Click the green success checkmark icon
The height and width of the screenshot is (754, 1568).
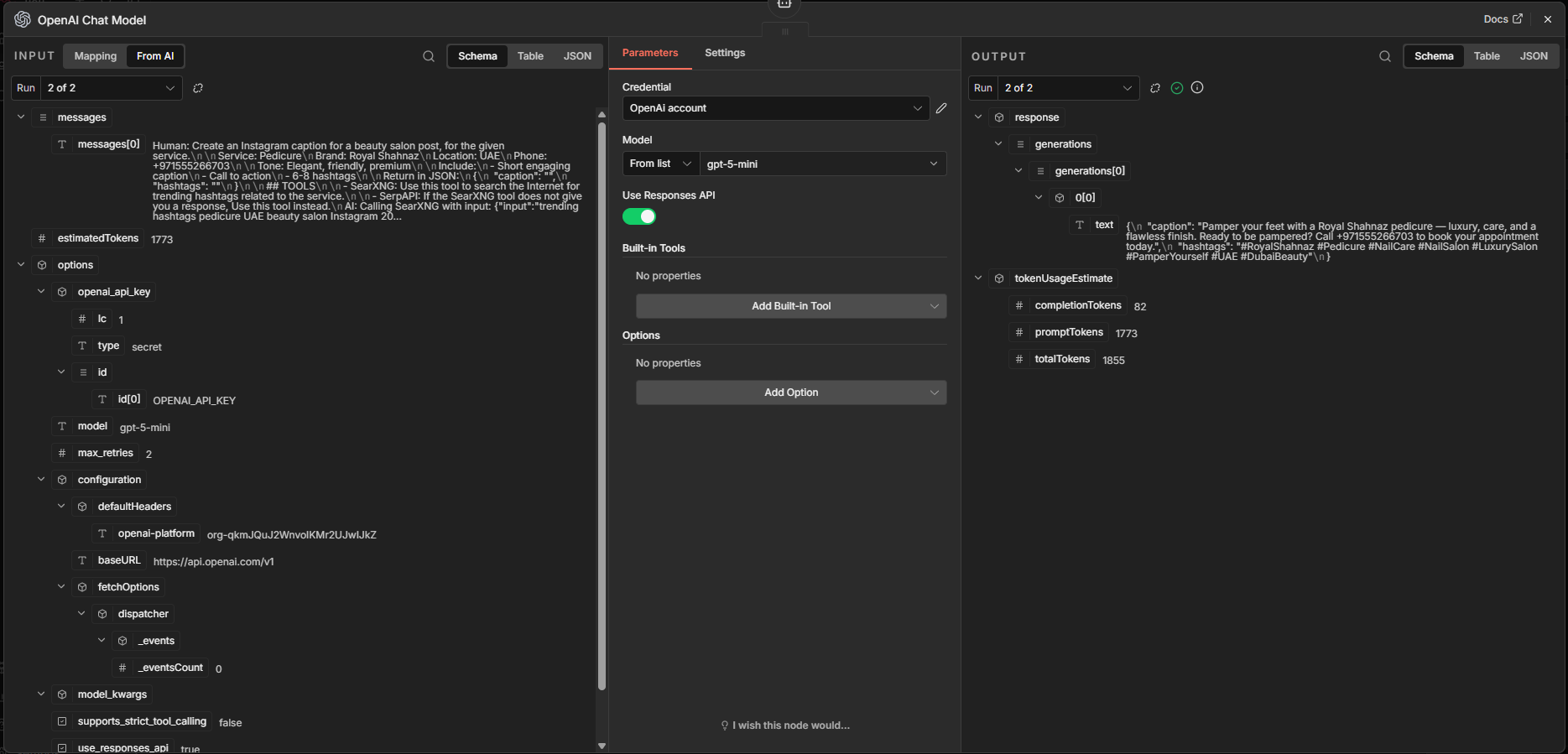click(x=1177, y=88)
